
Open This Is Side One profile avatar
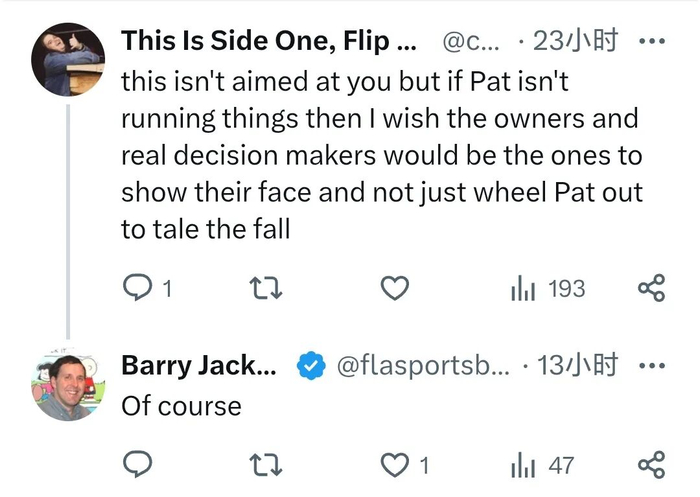[67, 59]
